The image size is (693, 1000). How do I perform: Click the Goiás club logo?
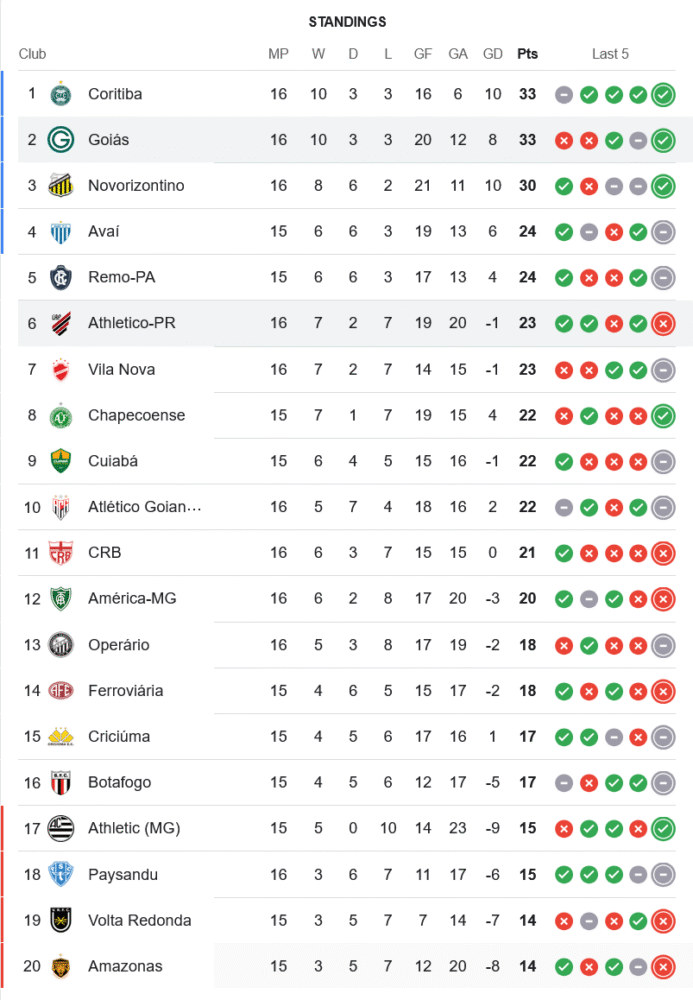coord(61,140)
